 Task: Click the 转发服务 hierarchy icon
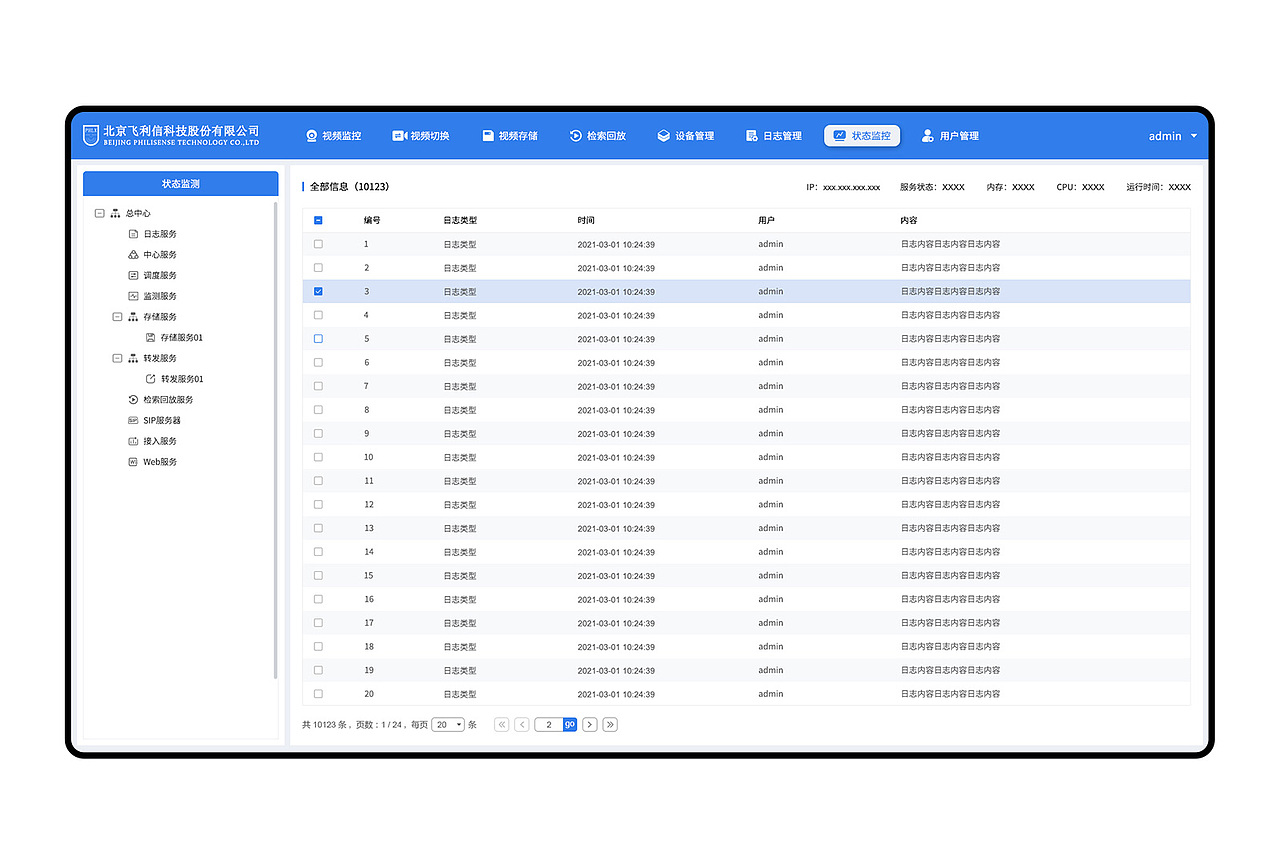[x=133, y=358]
